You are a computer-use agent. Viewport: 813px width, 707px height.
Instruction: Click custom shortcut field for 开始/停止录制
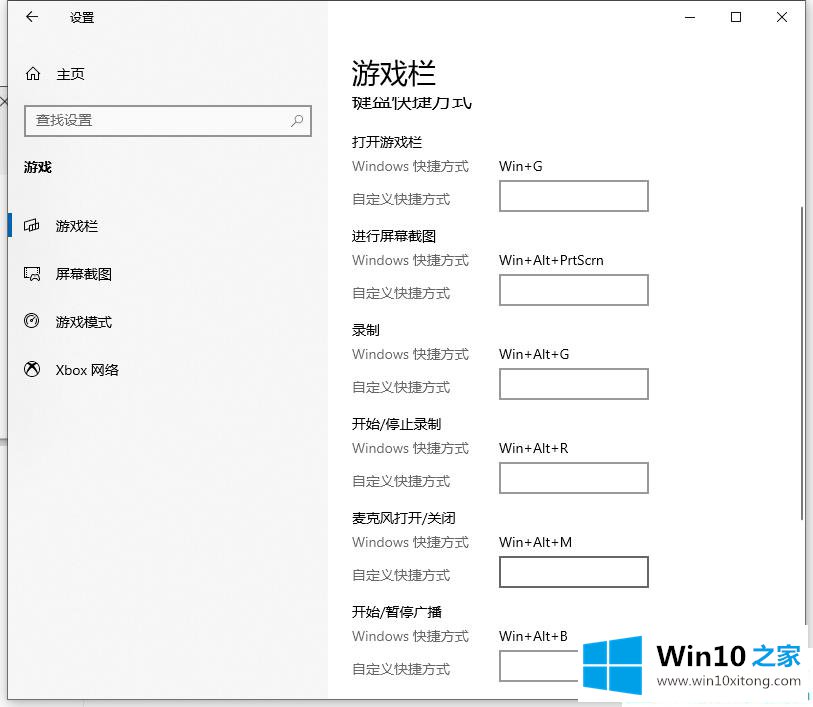(x=573, y=478)
